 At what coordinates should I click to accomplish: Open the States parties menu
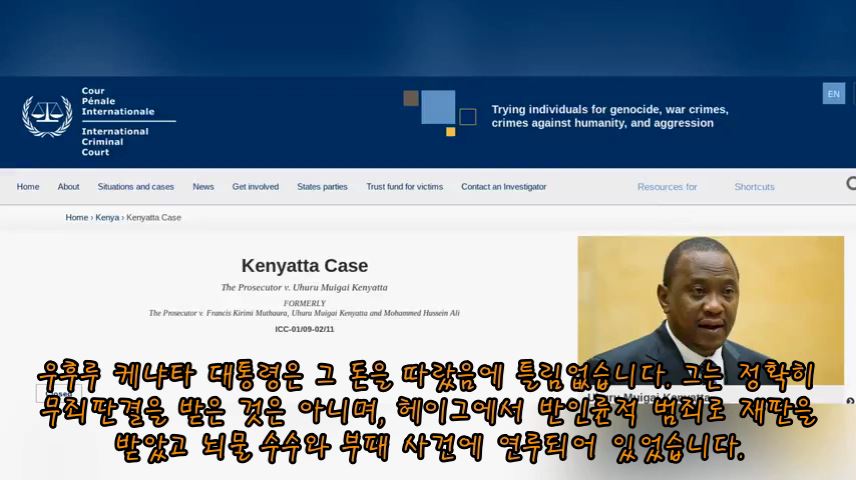(322, 186)
